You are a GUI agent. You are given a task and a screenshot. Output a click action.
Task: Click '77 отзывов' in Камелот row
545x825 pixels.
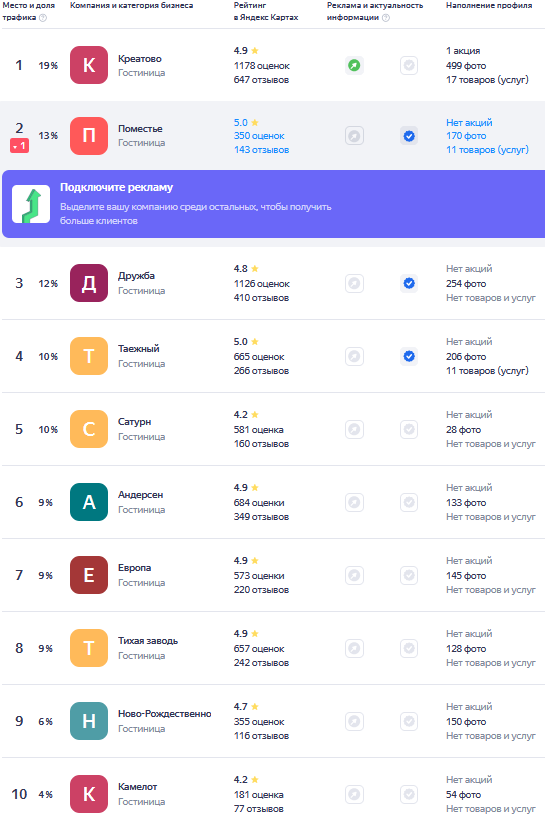click(x=259, y=809)
